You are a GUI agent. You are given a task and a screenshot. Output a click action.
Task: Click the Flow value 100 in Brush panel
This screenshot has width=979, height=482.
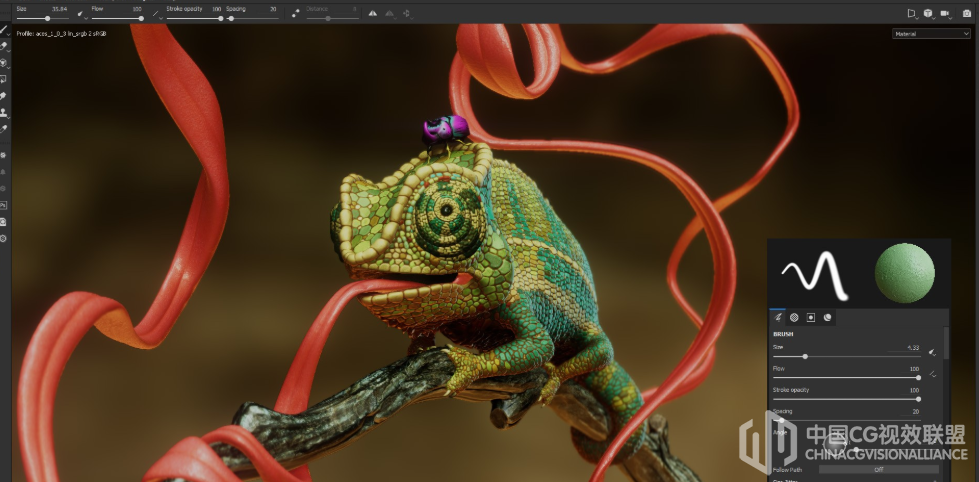(x=915, y=369)
